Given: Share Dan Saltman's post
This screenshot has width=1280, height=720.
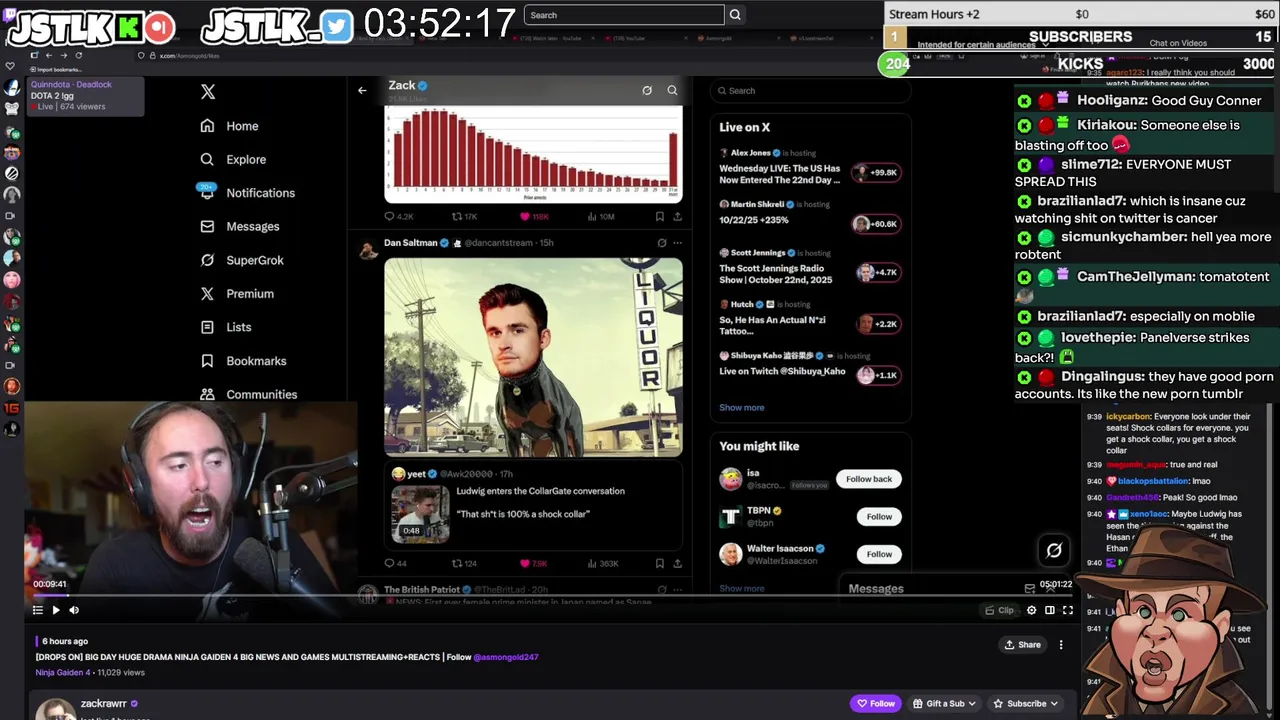Looking at the screenshot, I should click(677, 563).
